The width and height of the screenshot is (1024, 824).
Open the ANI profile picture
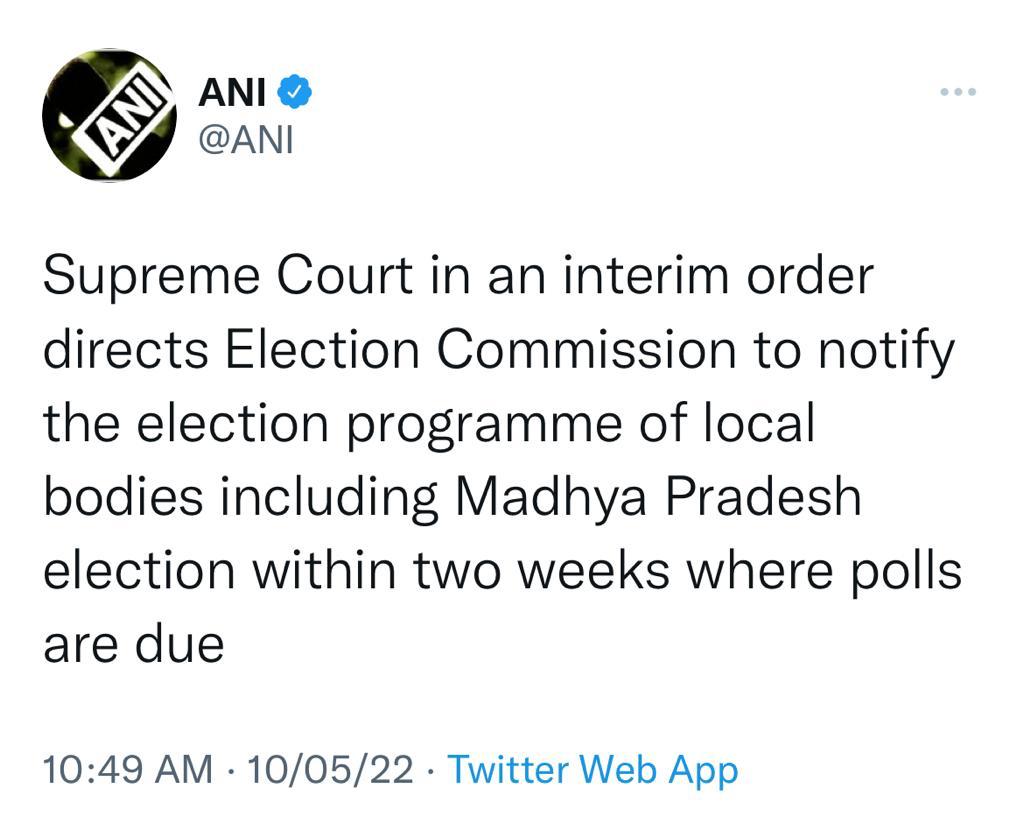pyautogui.click(x=110, y=116)
